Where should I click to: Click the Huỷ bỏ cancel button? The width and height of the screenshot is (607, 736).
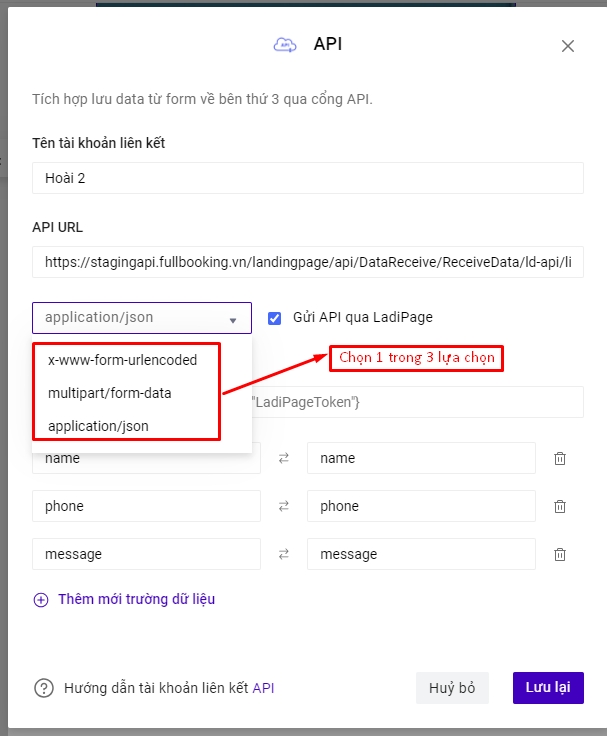(452, 688)
